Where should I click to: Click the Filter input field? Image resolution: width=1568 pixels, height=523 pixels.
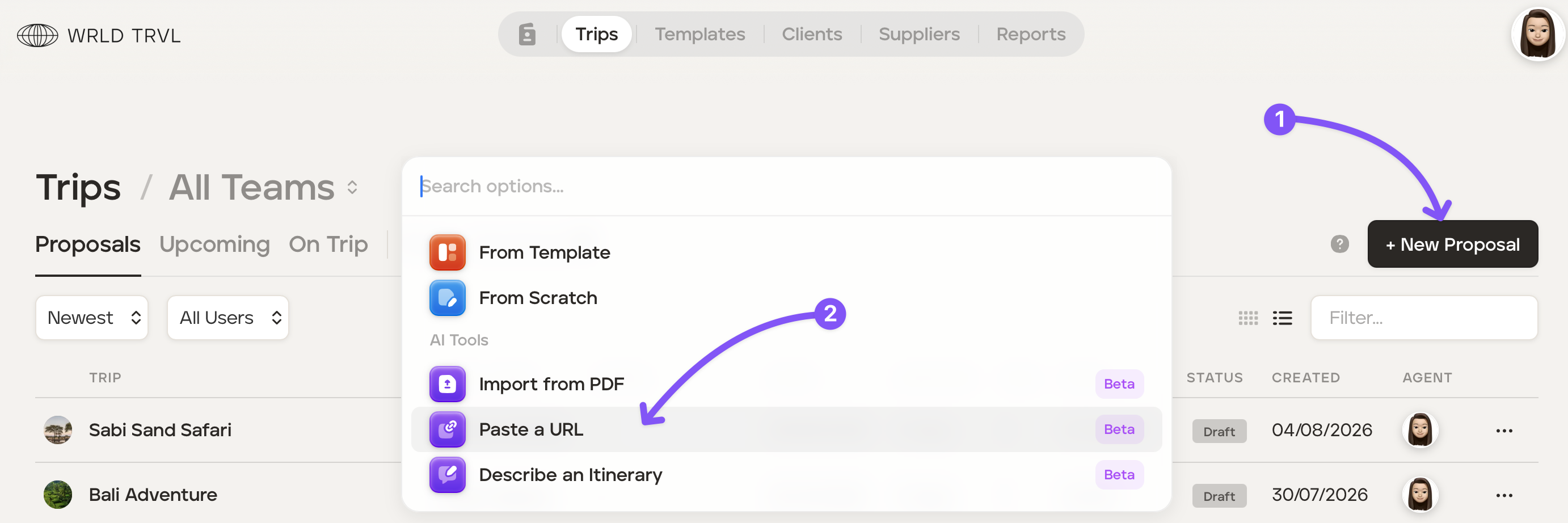(1424, 318)
